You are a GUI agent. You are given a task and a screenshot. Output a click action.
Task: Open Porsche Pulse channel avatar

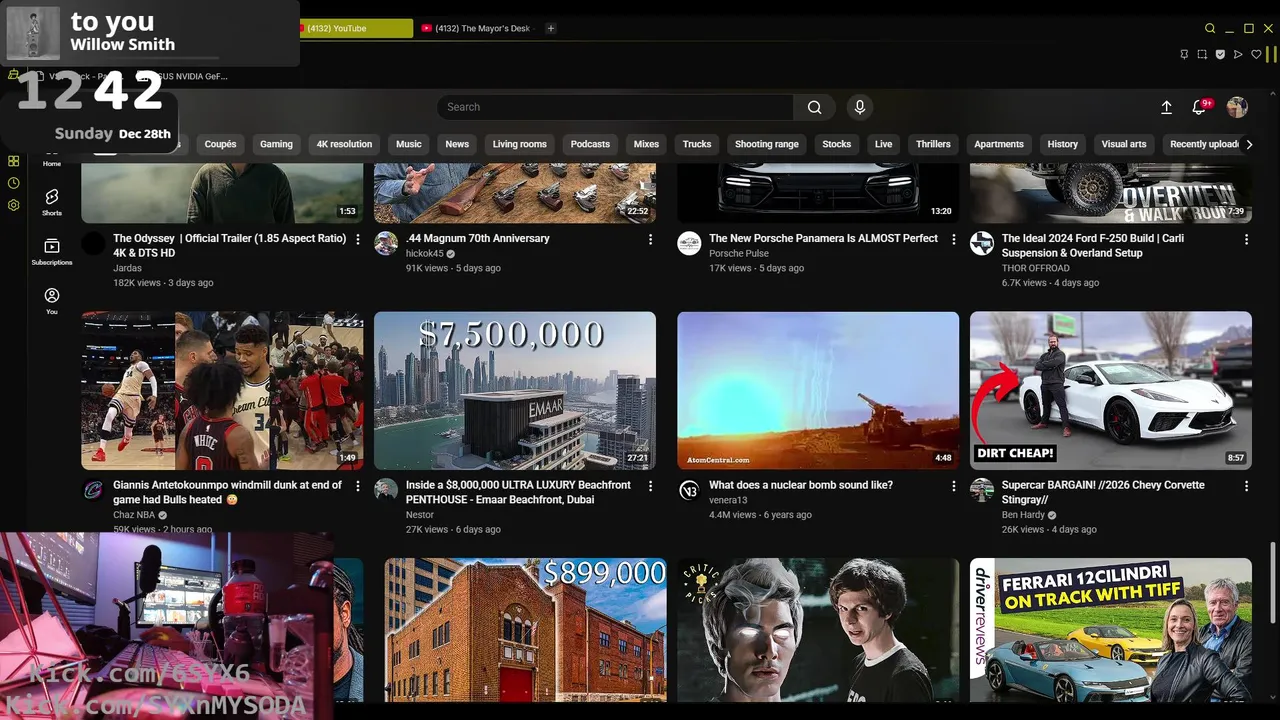[689, 243]
